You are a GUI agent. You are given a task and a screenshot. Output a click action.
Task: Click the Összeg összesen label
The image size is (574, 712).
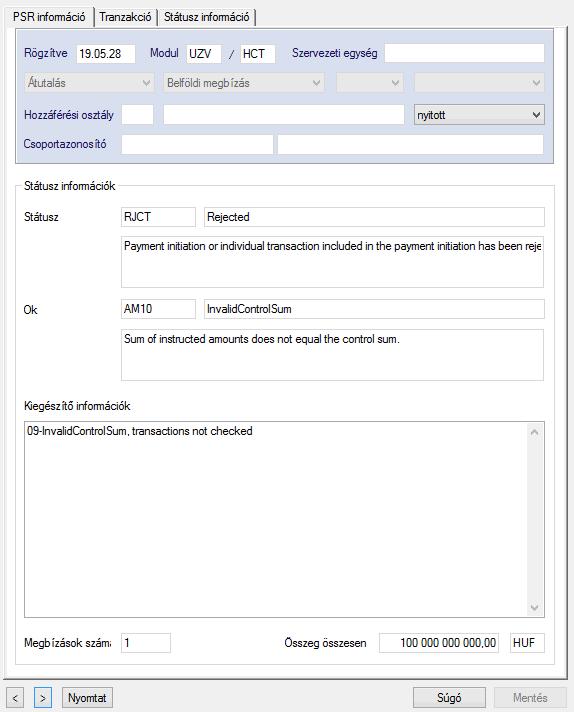tap(325, 643)
